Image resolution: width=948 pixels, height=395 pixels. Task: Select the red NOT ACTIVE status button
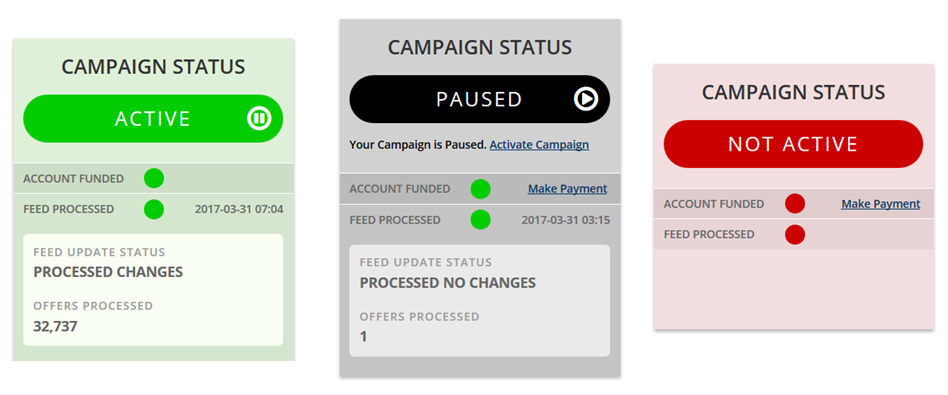[793, 144]
